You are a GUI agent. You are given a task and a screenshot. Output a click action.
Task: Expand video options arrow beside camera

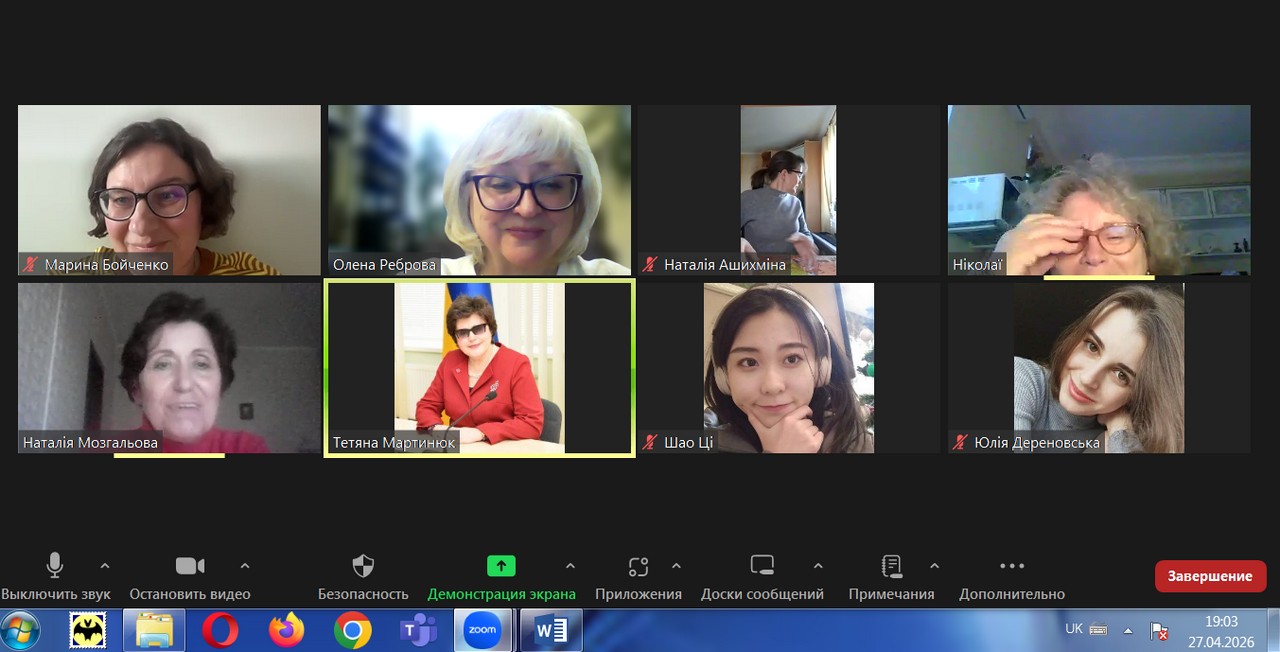click(x=245, y=565)
